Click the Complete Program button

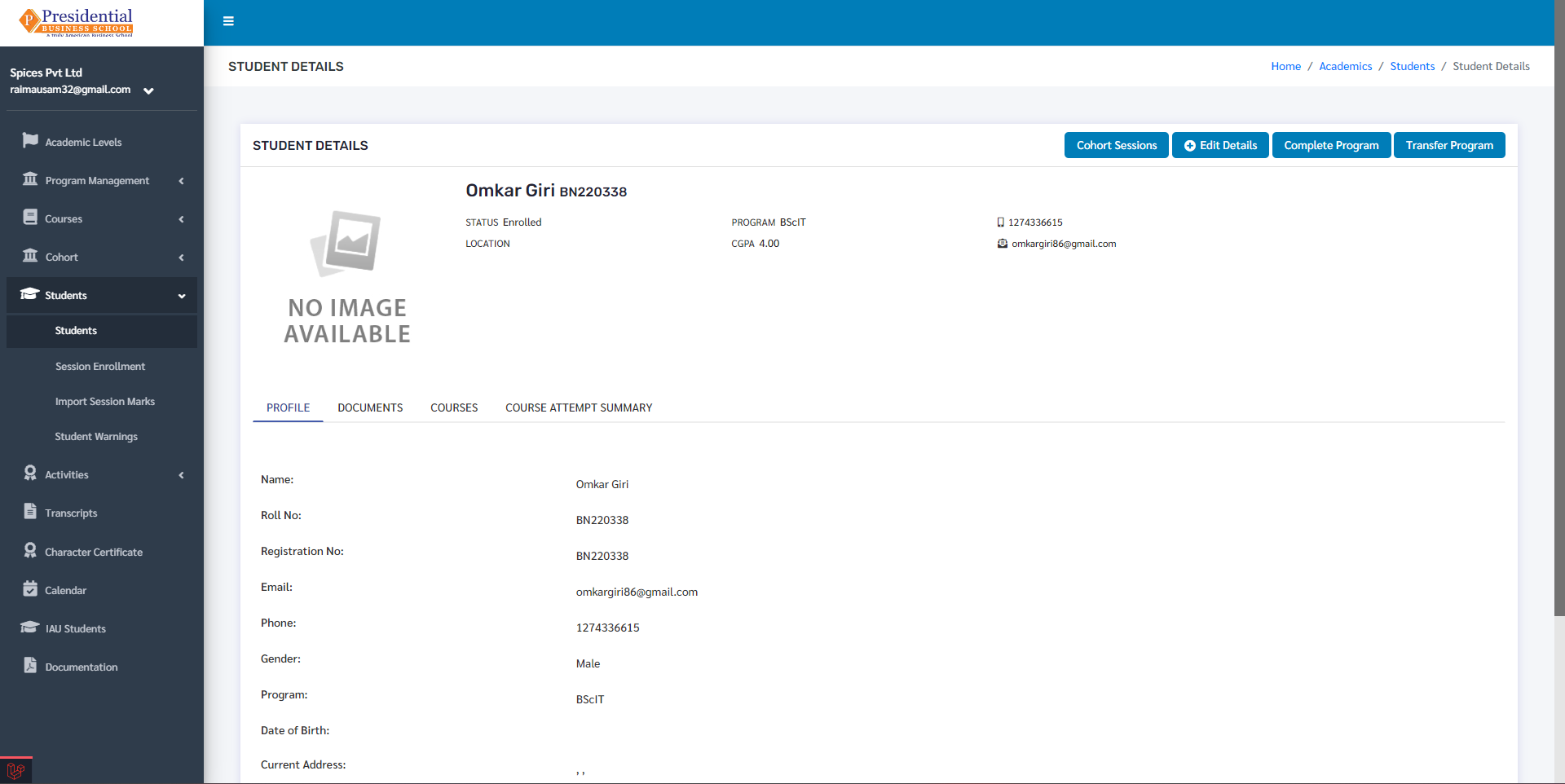tap(1331, 145)
